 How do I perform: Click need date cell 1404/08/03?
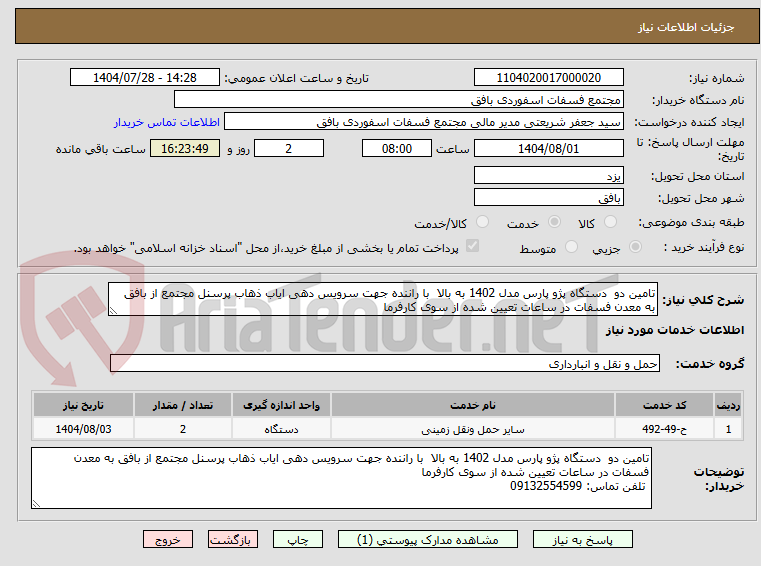click(83, 429)
